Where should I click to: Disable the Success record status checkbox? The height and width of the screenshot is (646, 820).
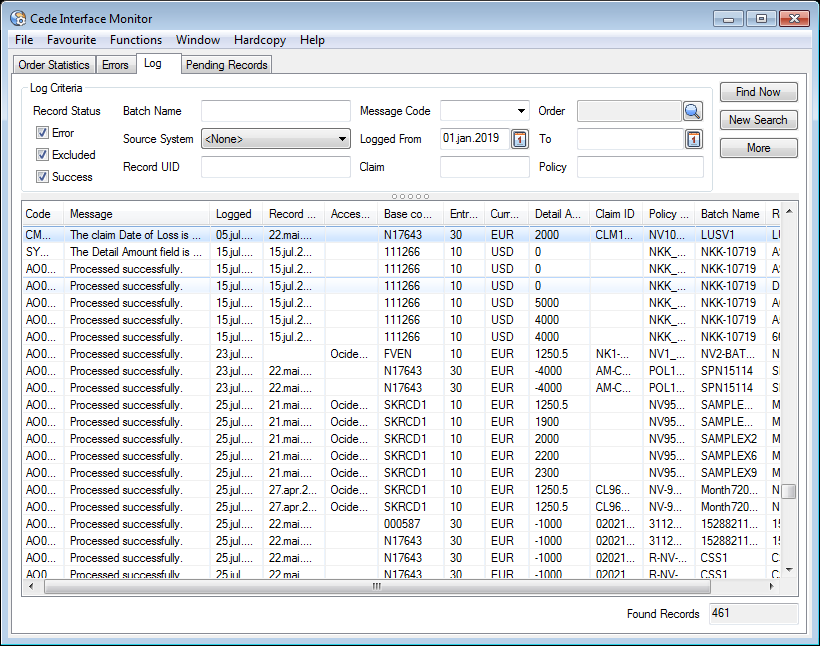[42, 177]
